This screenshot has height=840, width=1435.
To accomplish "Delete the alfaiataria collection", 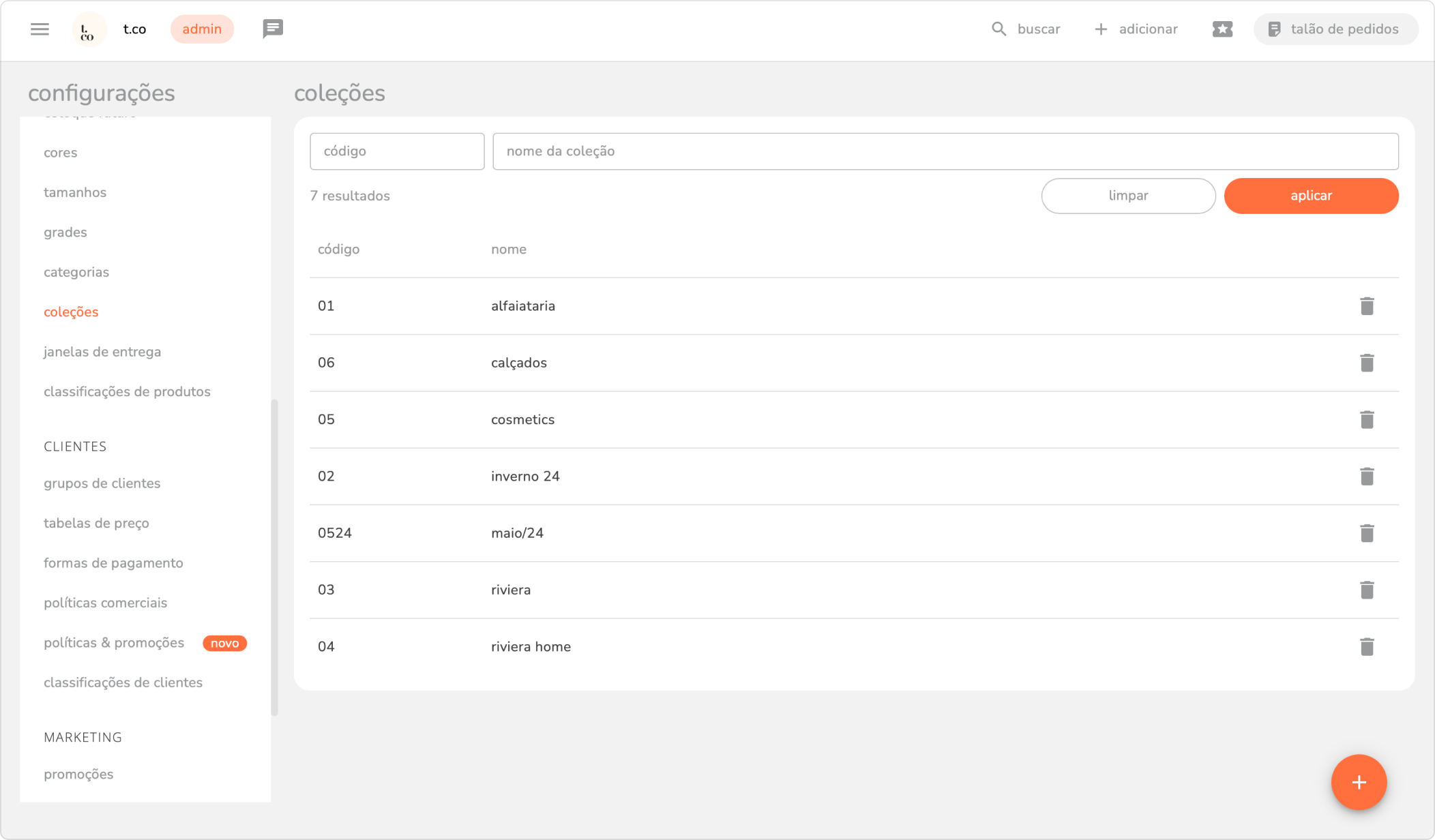I will 1366,306.
